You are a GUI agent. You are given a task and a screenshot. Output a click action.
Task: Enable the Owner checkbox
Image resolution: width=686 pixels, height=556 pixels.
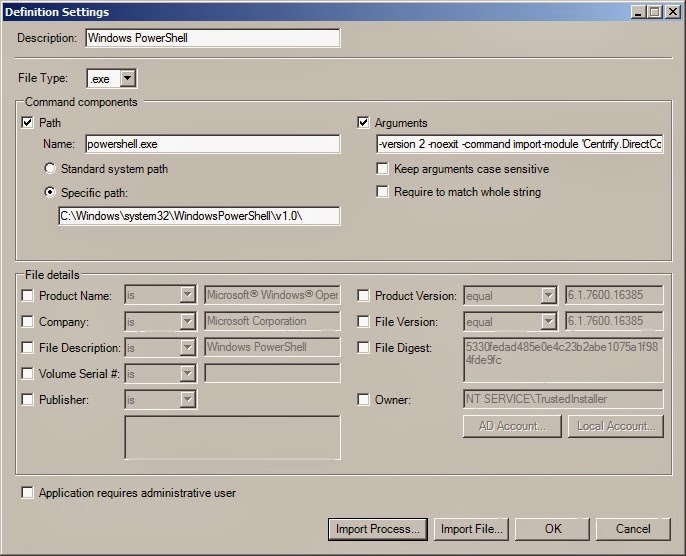(363, 399)
